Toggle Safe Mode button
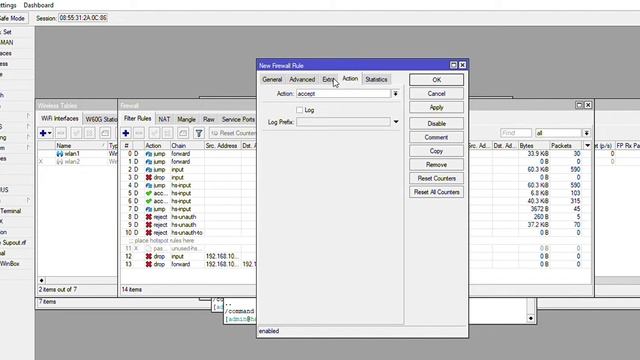Image resolution: width=640 pixels, height=360 pixels. pos(12,18)
